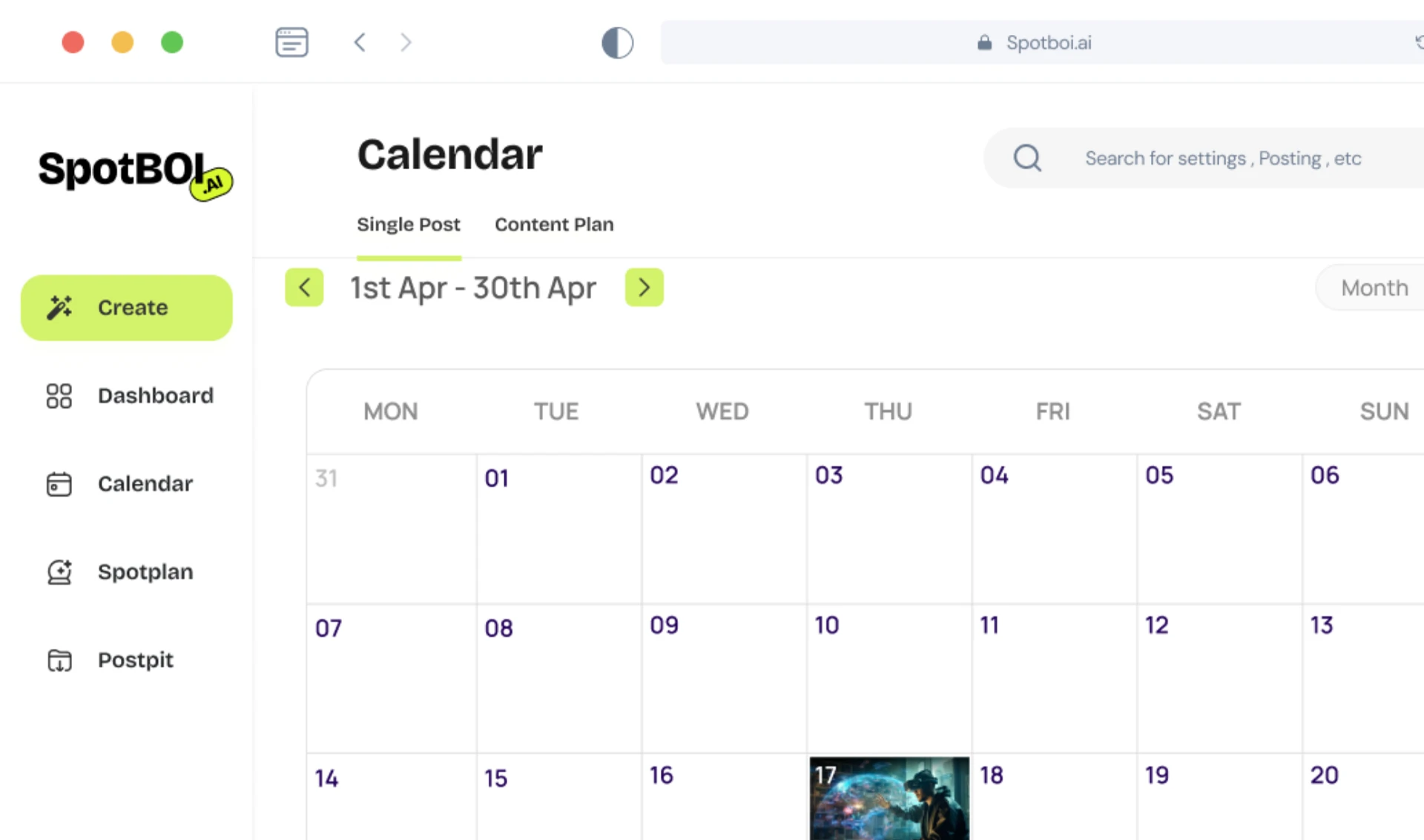The height and width of the screenshot is (840, 1424).
Task: Open Spotplan icon in sidebar
Action: [59, 572]
